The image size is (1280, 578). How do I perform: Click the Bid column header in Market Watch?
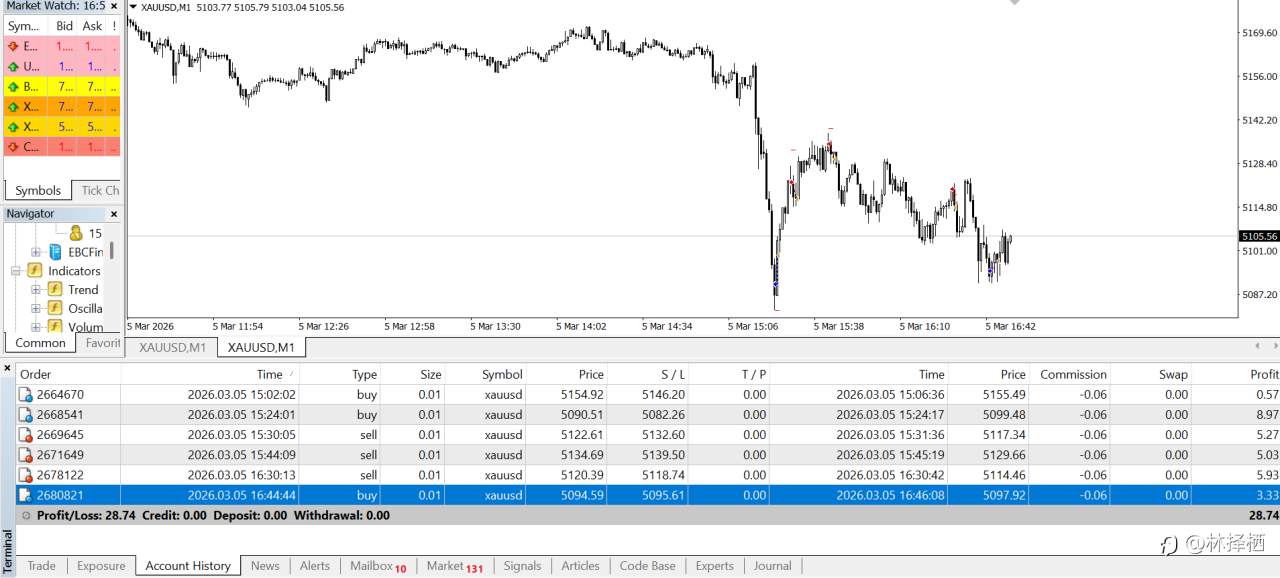64,26
